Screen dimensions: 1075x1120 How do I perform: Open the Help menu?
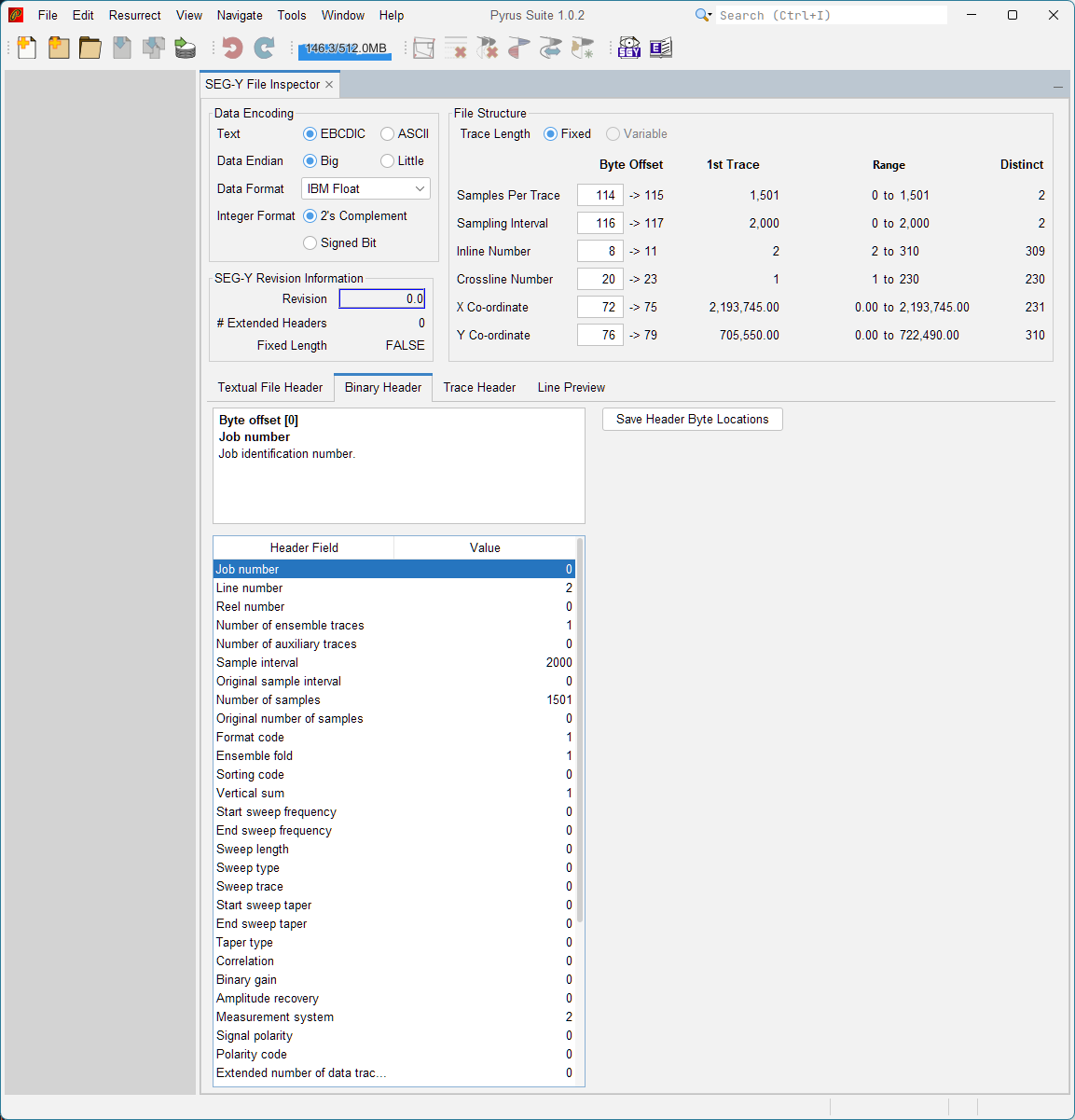392,15
